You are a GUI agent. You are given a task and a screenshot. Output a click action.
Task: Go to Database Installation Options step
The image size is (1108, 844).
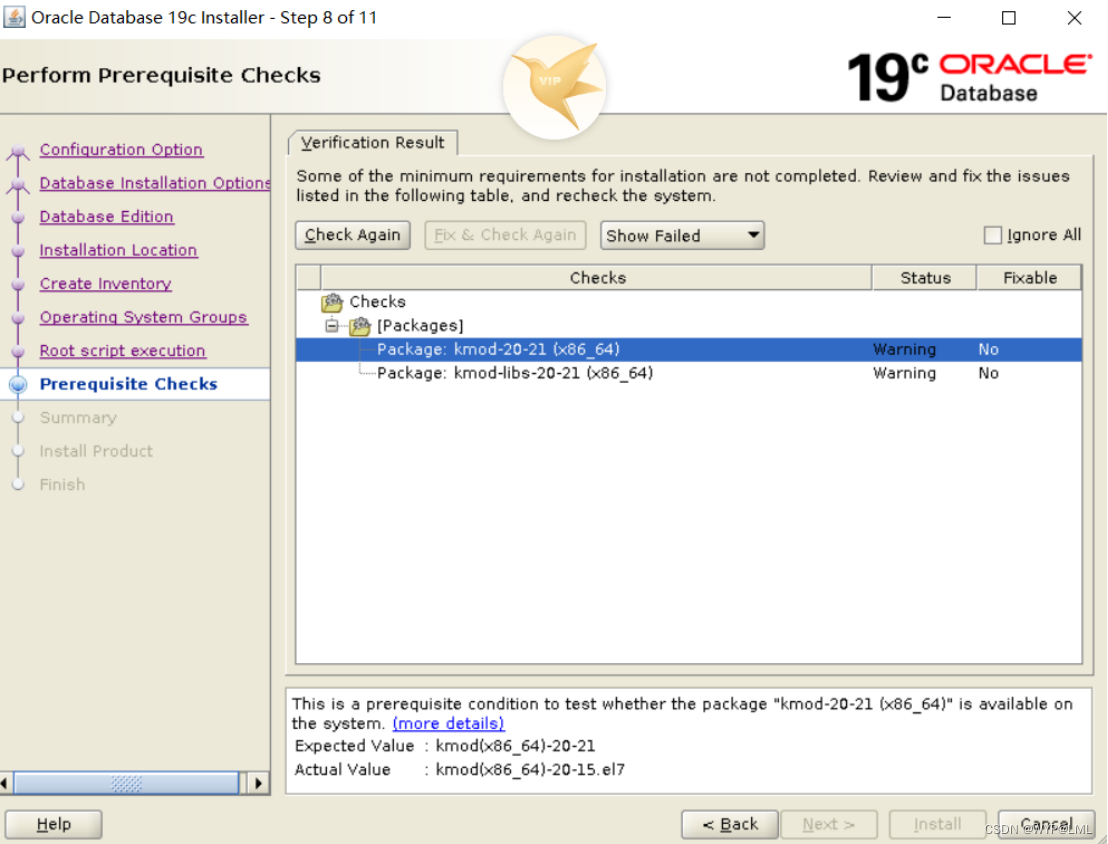click(155, 183)
